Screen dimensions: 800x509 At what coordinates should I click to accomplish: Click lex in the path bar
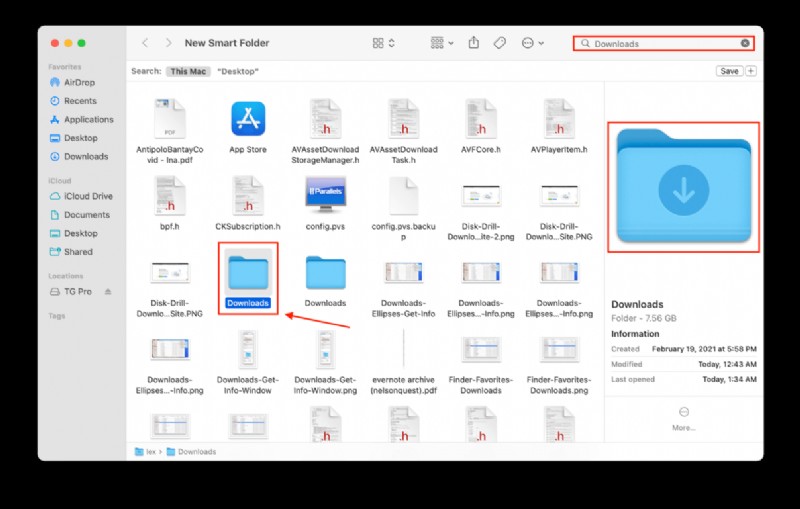pyautogui.click(x=146, y=452)
